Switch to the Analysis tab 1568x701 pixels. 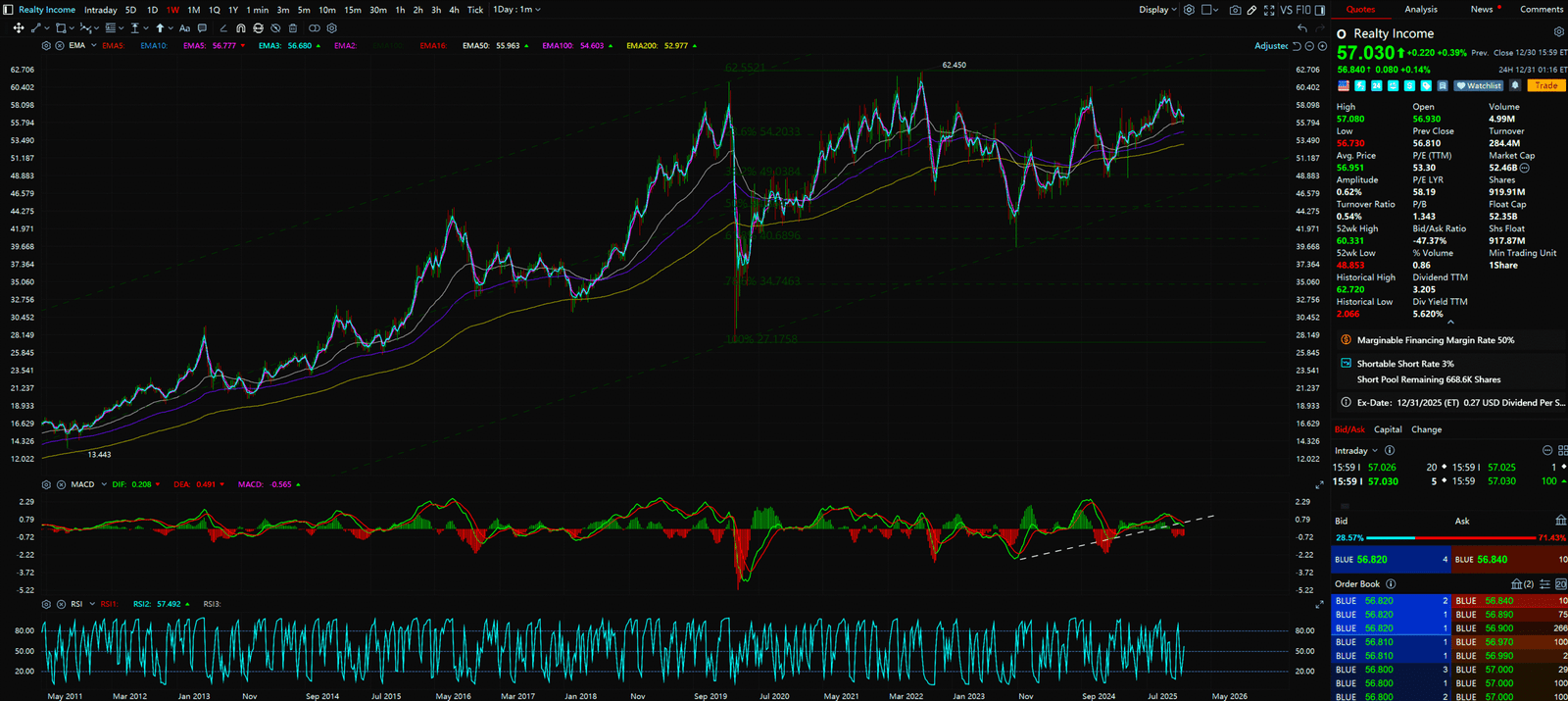click(x=1420, y=10)
